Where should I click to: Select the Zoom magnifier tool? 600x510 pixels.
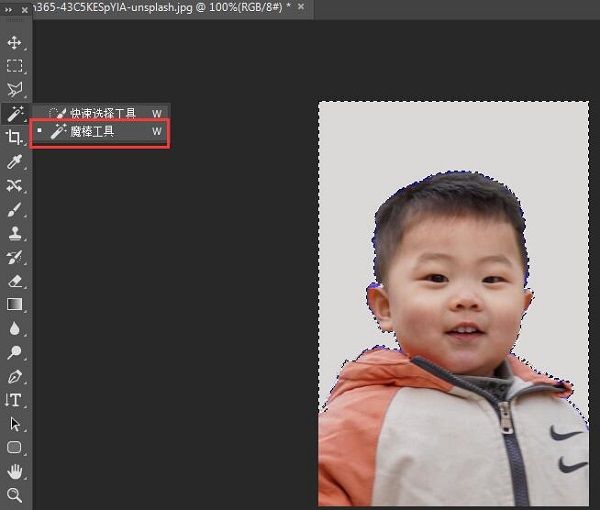(15, 495)
